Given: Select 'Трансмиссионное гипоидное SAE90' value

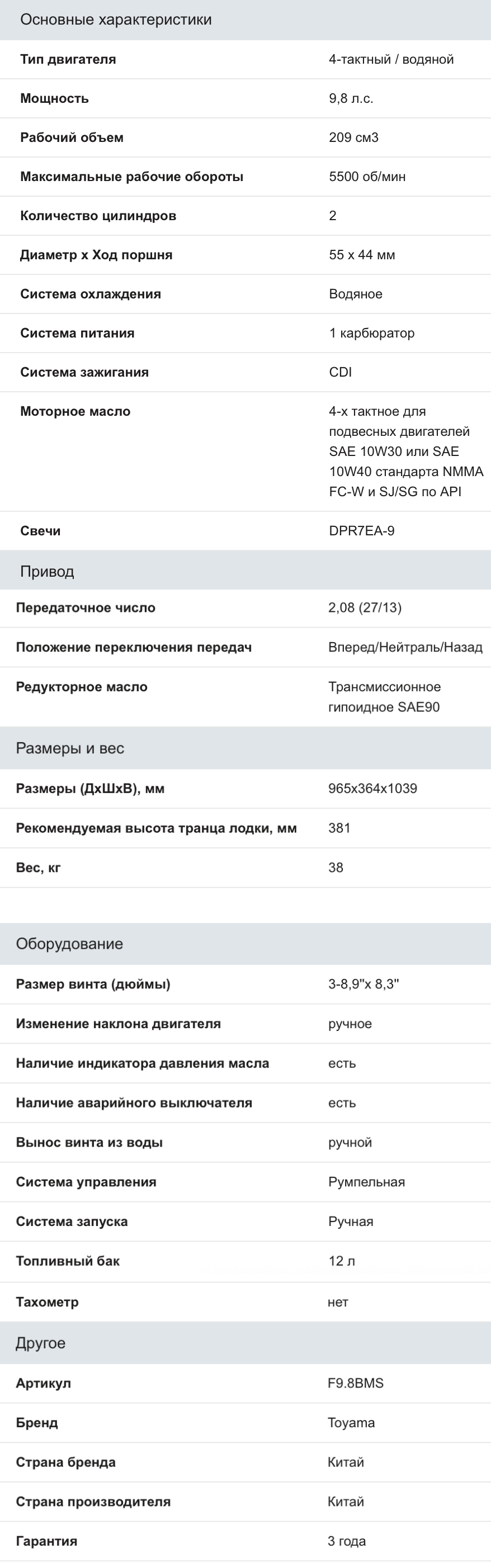Looking at the screenshot, I should click(384, 697).
